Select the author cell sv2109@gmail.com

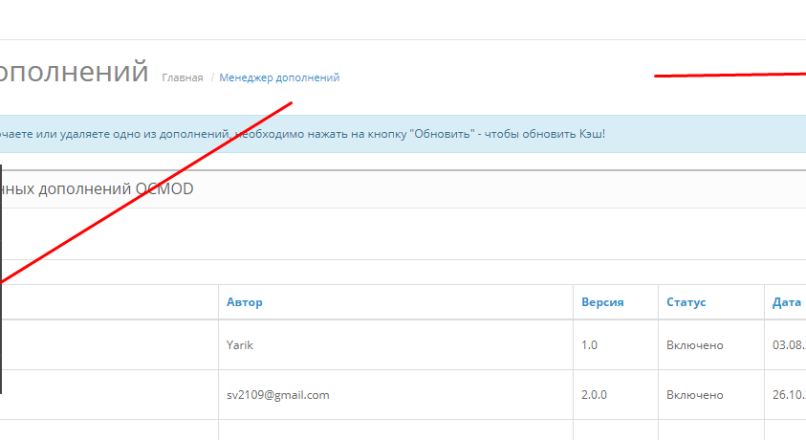click(278, 395)
